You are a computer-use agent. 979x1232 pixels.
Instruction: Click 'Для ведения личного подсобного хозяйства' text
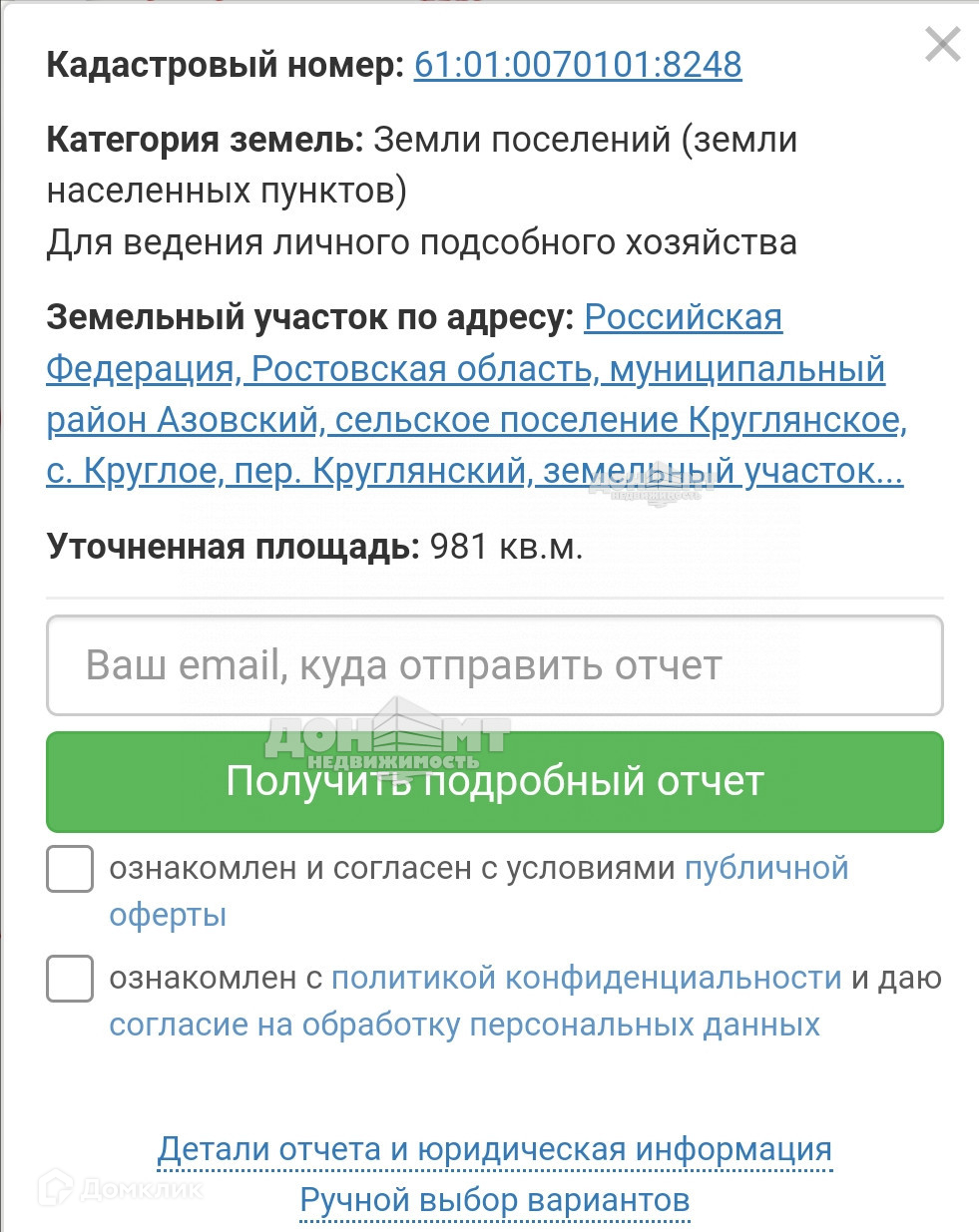(421, 242)
